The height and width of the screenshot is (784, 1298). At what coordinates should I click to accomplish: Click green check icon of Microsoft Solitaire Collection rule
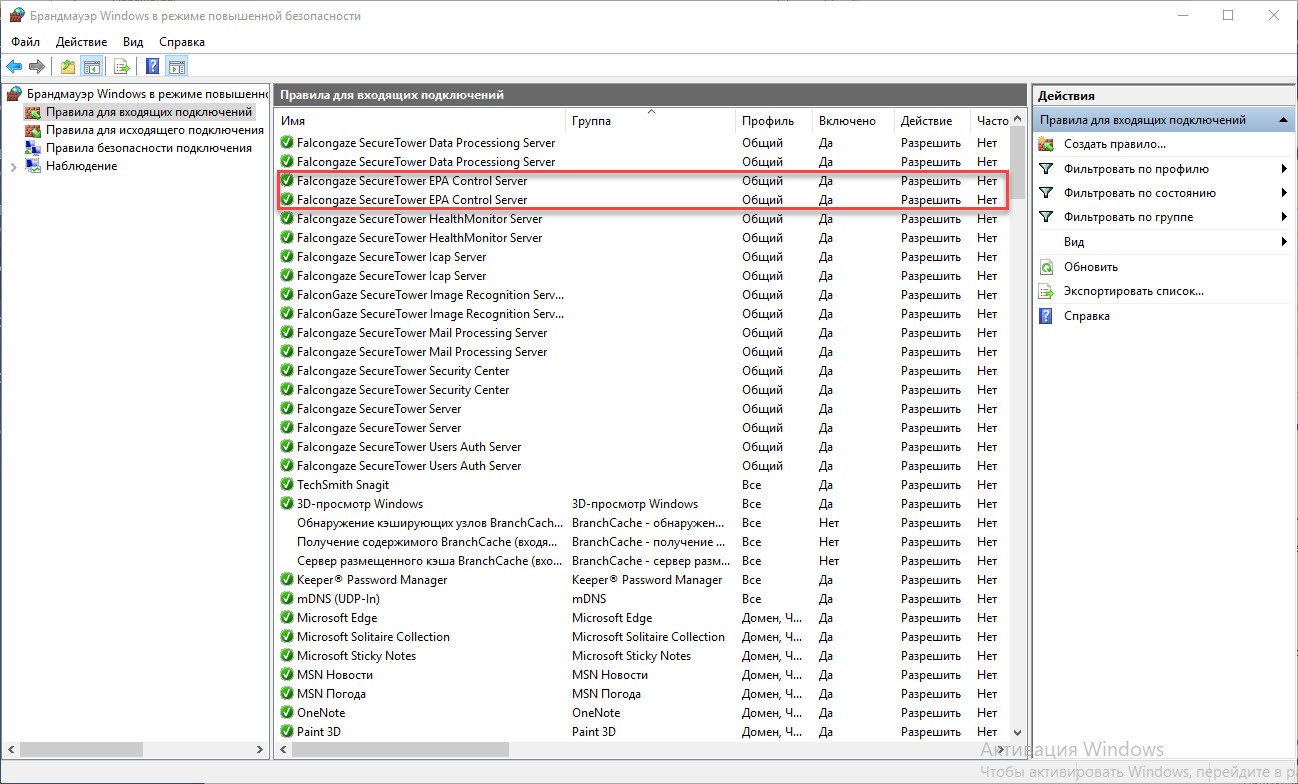(287, 637)
